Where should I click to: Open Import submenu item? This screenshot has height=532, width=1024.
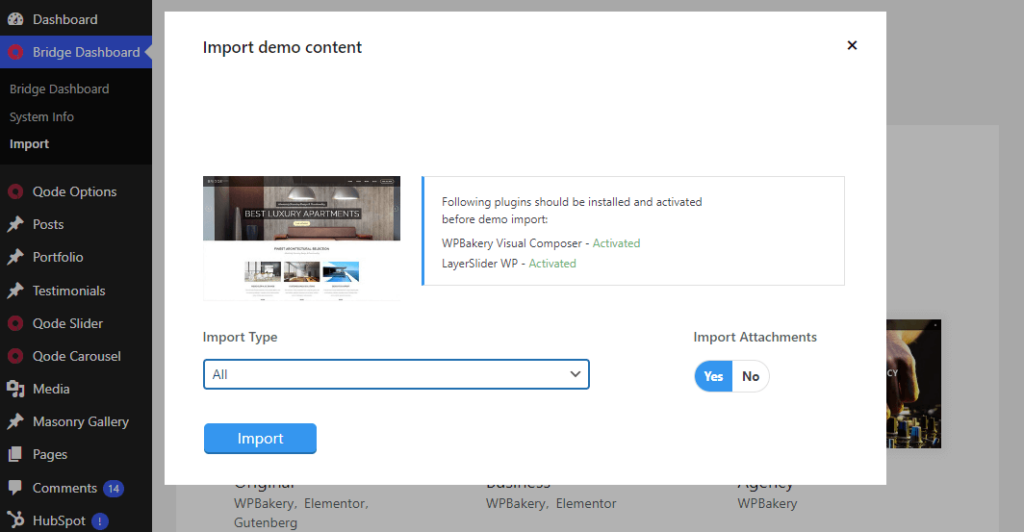point(29,144)
